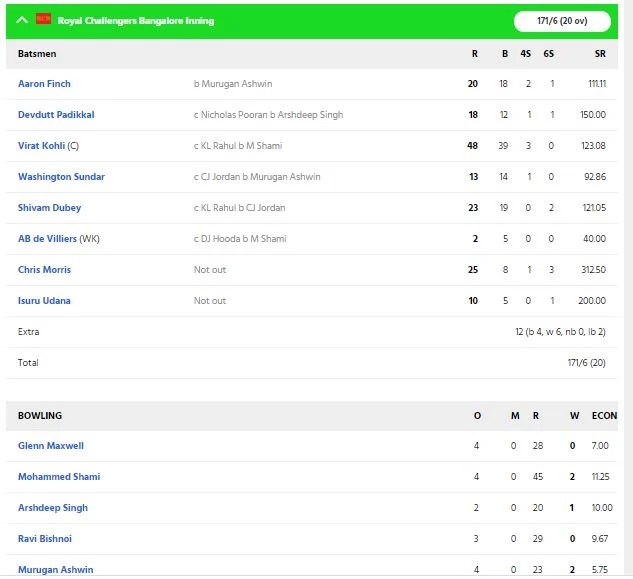Open Virat Kohli player profile

[x=41, y=146]
